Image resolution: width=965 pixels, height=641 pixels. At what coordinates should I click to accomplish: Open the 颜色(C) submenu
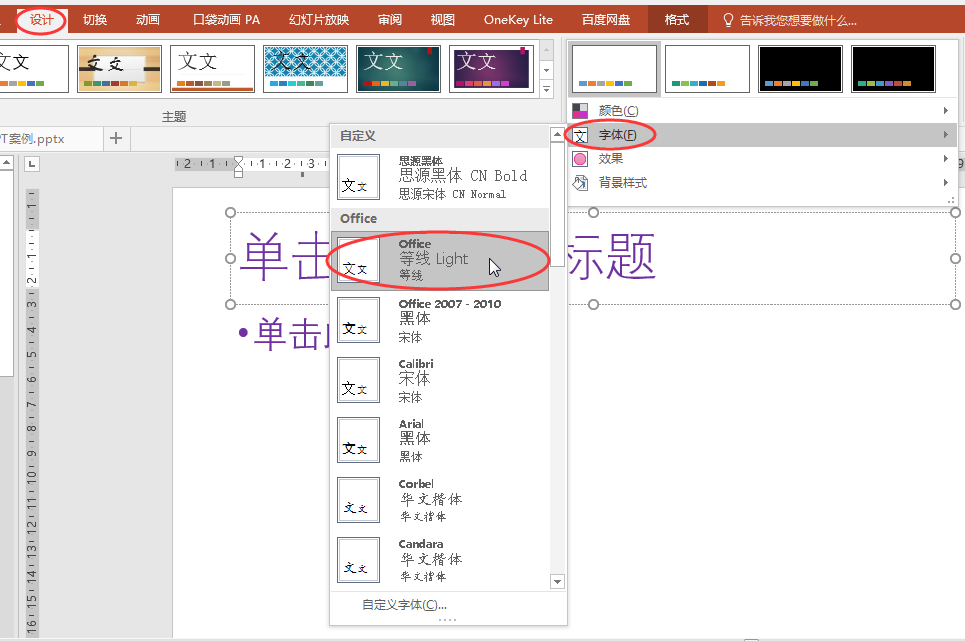coord(762,111)
